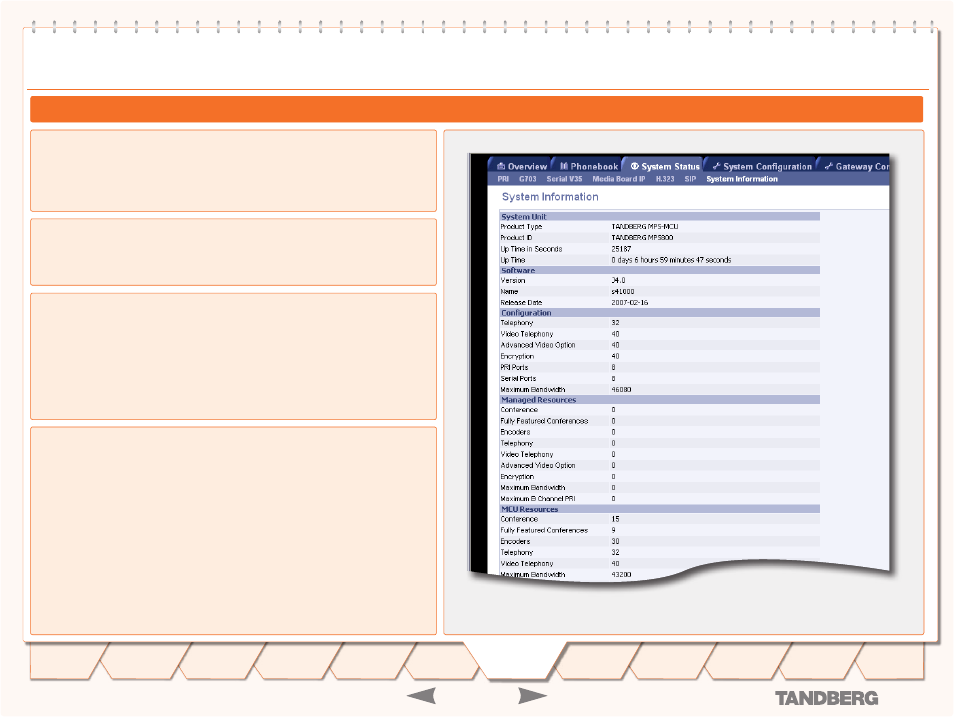Click the PRI Ports row label
Screen dimensions: 954x717
514,368
